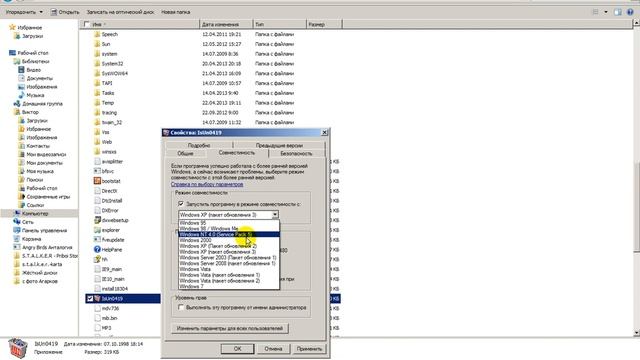640x360 pixels.
Task: Click the Temp folder icon
Action: point(97,103)
